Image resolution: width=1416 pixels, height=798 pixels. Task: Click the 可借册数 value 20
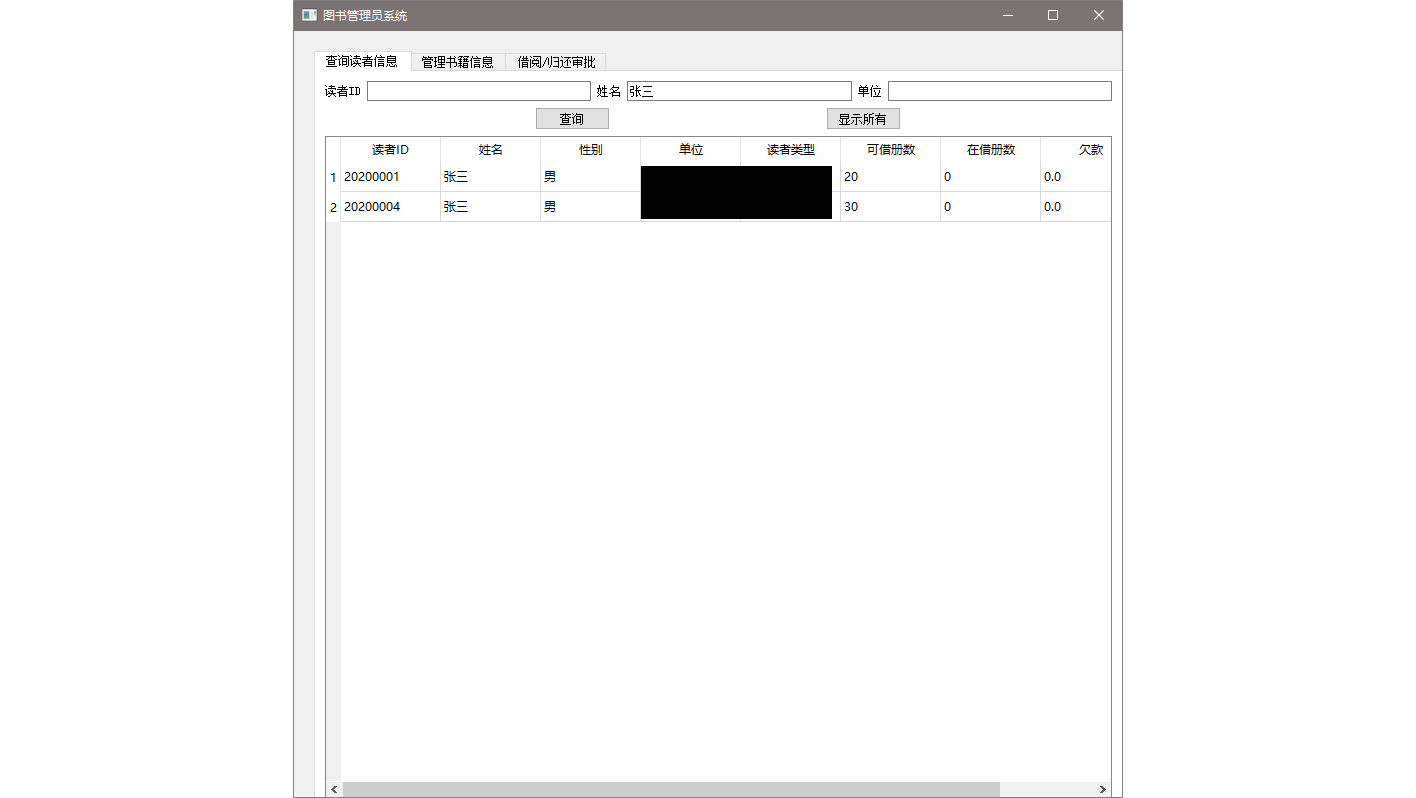891,177
